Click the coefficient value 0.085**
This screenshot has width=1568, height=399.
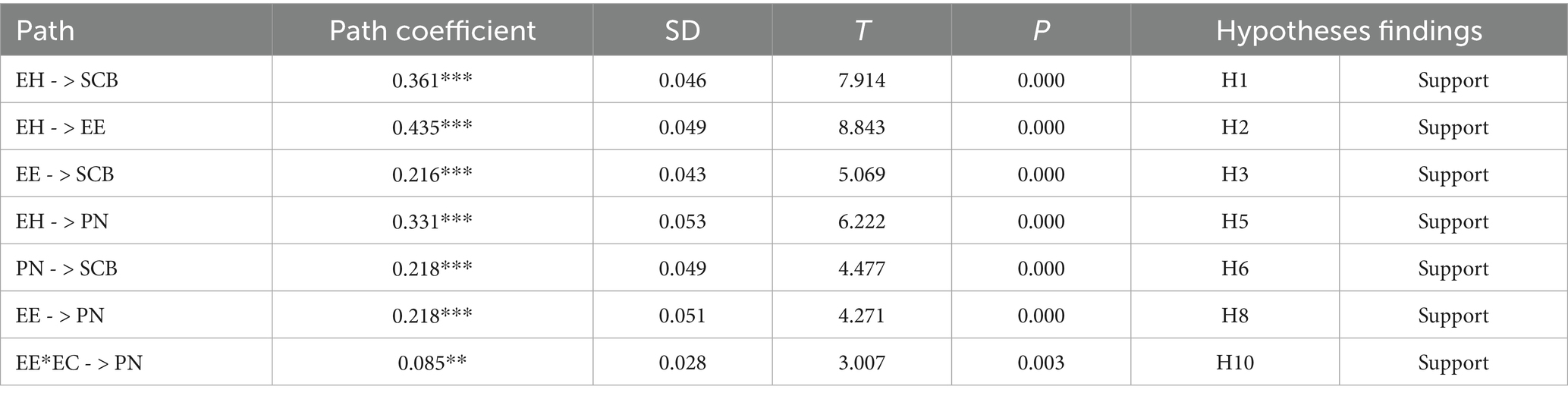(432, 363)
